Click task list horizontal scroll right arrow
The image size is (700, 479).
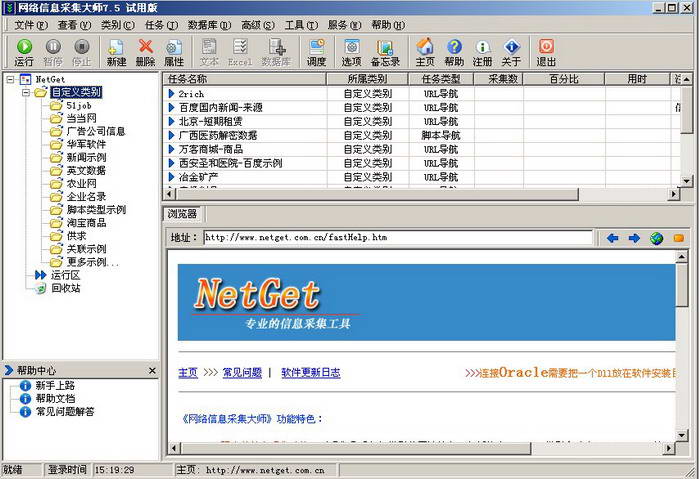click(x=674, y=194)
